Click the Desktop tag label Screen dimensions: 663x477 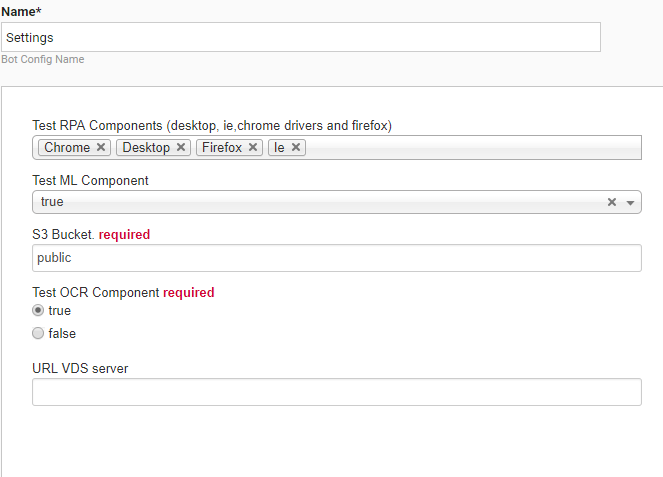[x=146, y=147]
